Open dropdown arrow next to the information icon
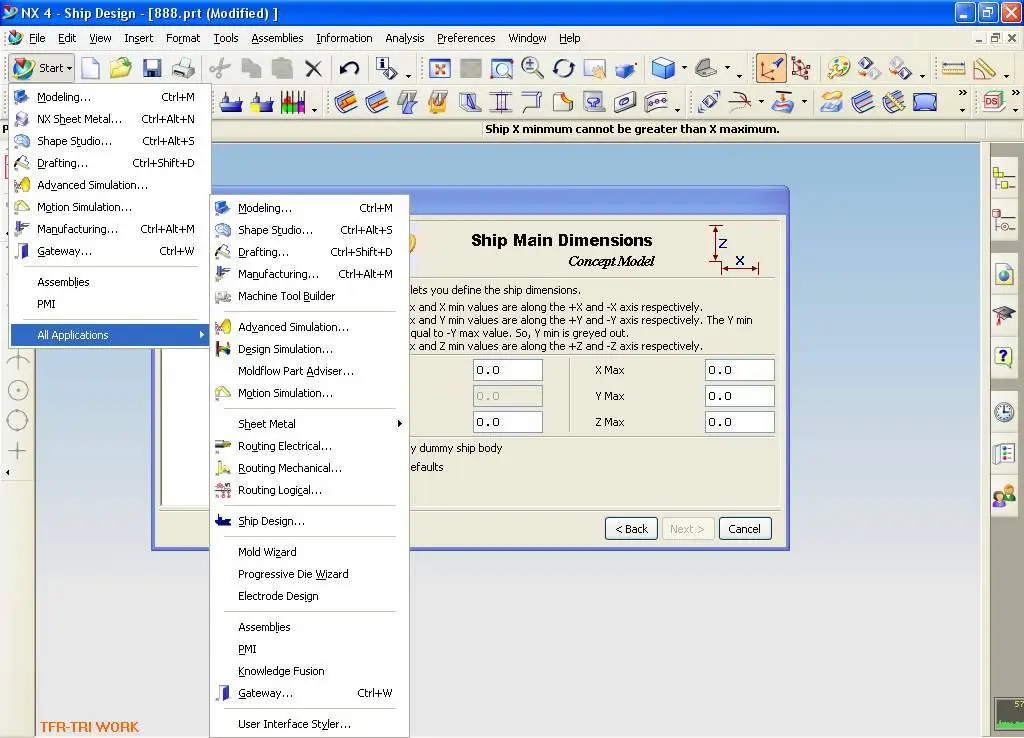Viewport: 1024px width, 738px height. 408,75
